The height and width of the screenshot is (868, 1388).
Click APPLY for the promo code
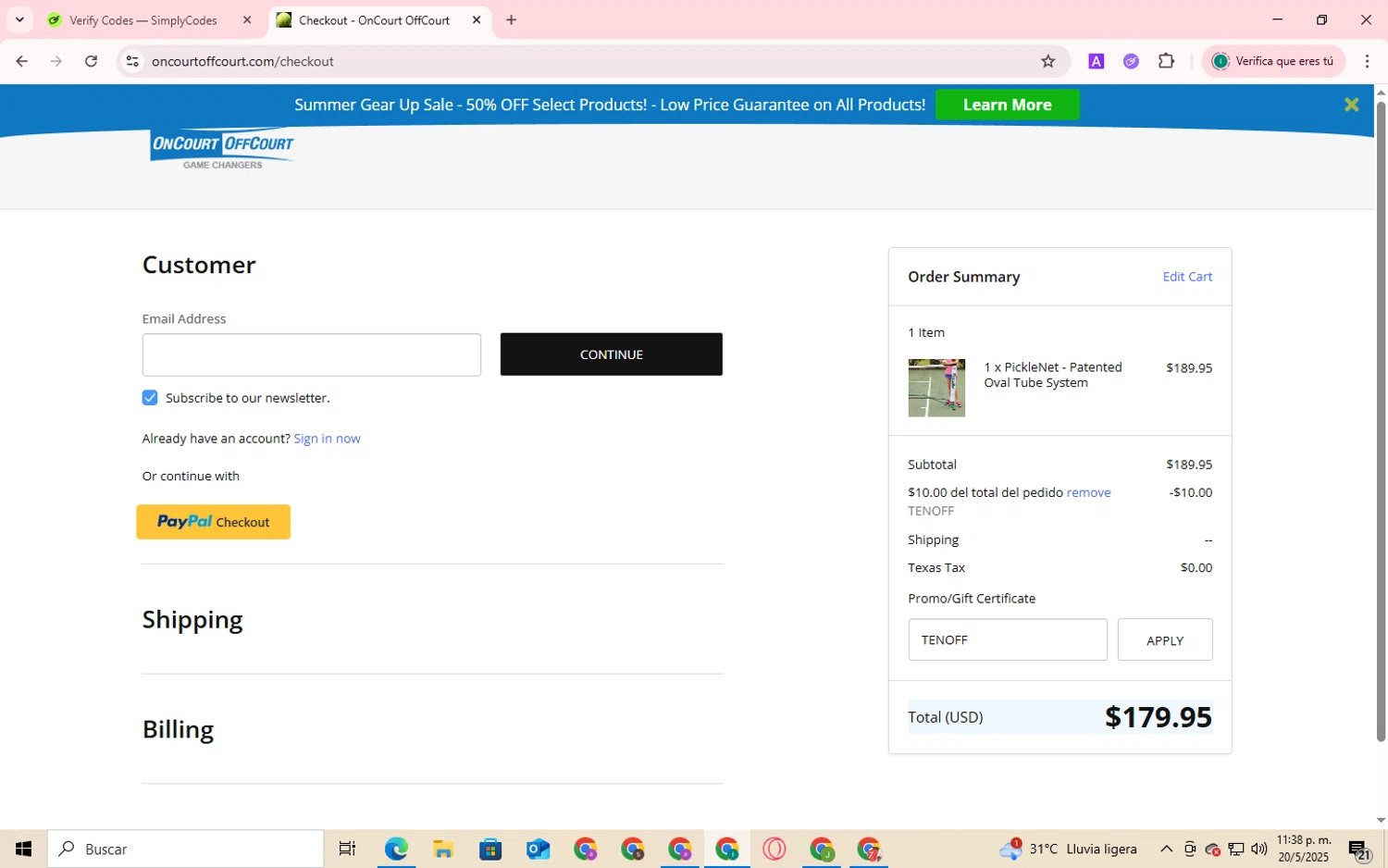click(x=1165, y=639)
